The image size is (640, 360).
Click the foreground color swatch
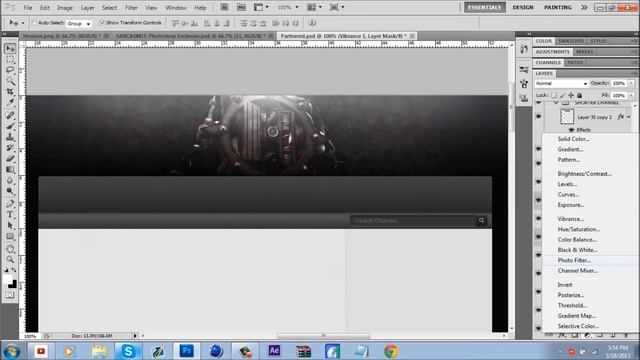pyautogui.click(x=8, y=279)
